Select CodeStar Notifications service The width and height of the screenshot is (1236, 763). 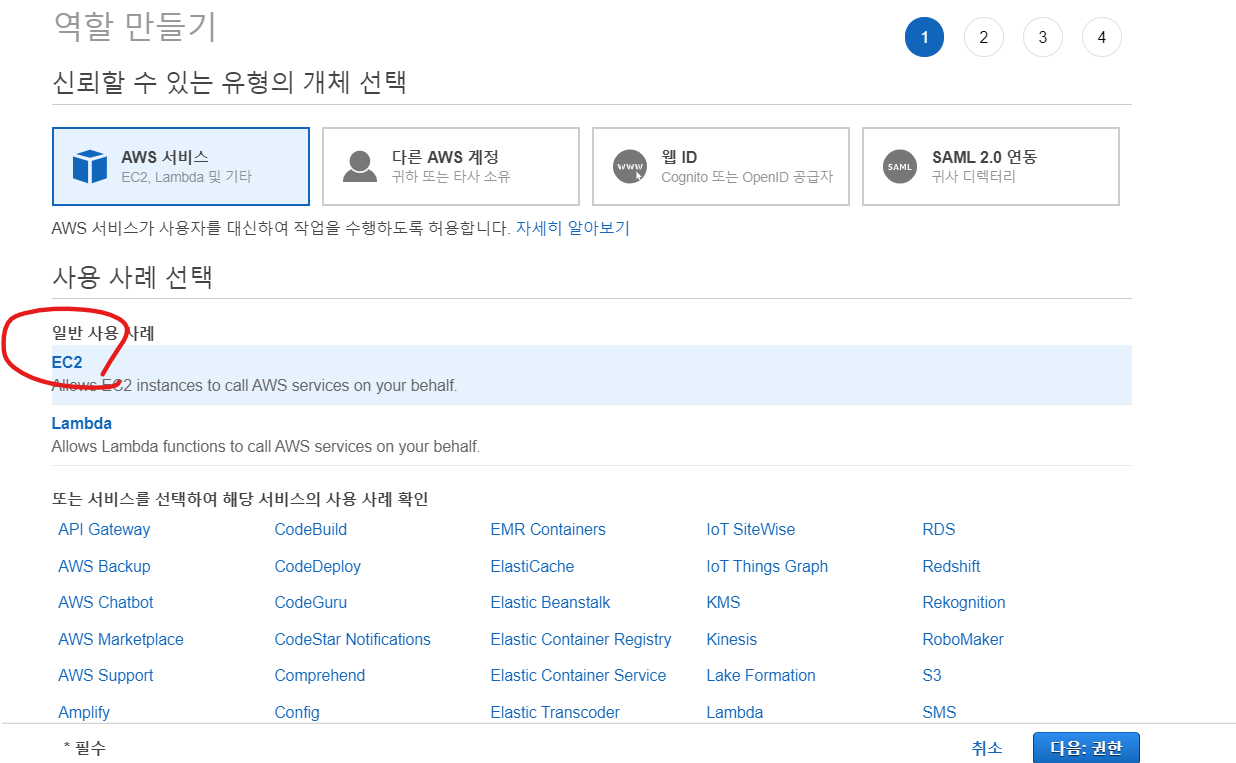pos(352,640)
